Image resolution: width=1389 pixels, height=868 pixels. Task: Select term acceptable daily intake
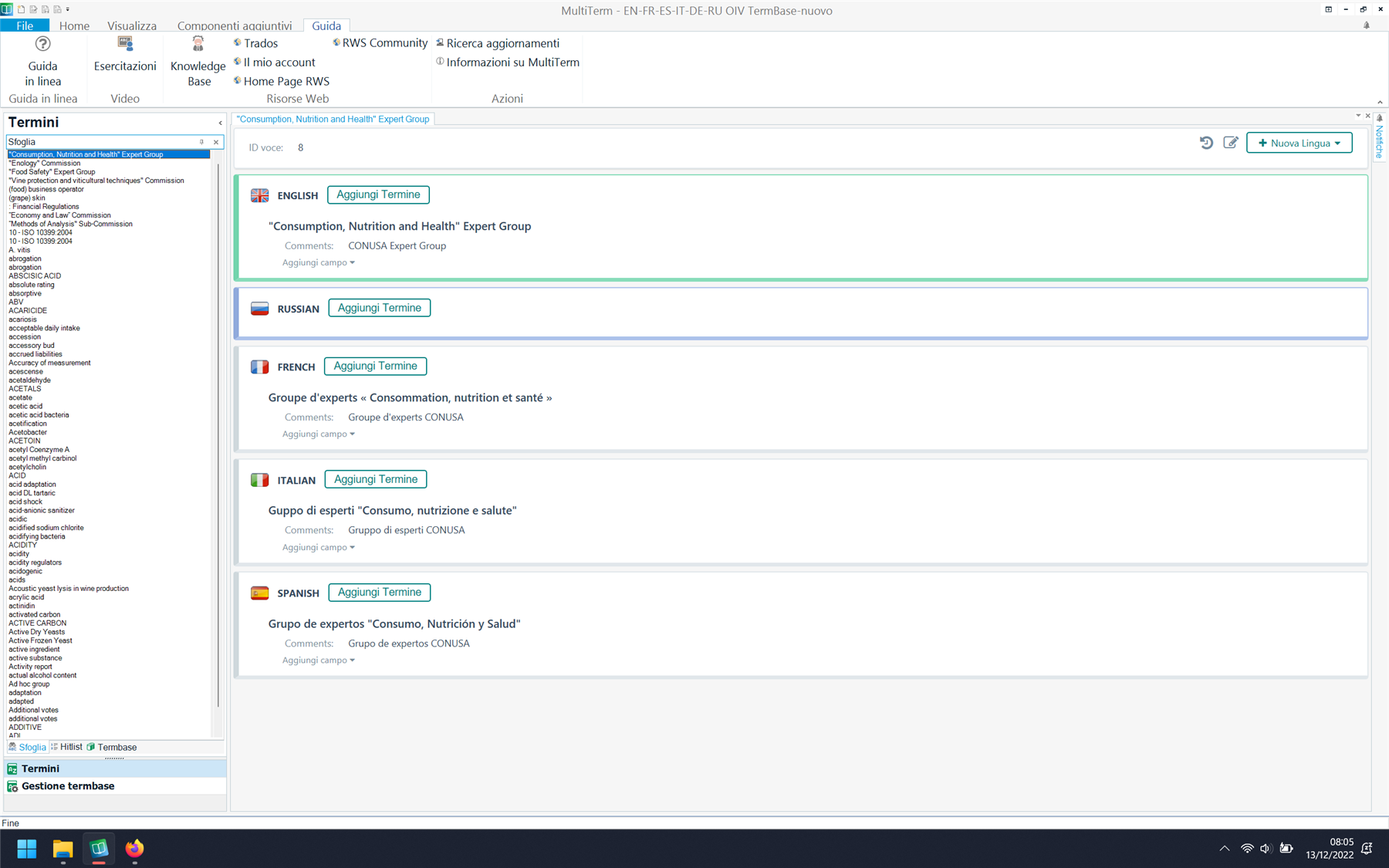click(44, 328)
